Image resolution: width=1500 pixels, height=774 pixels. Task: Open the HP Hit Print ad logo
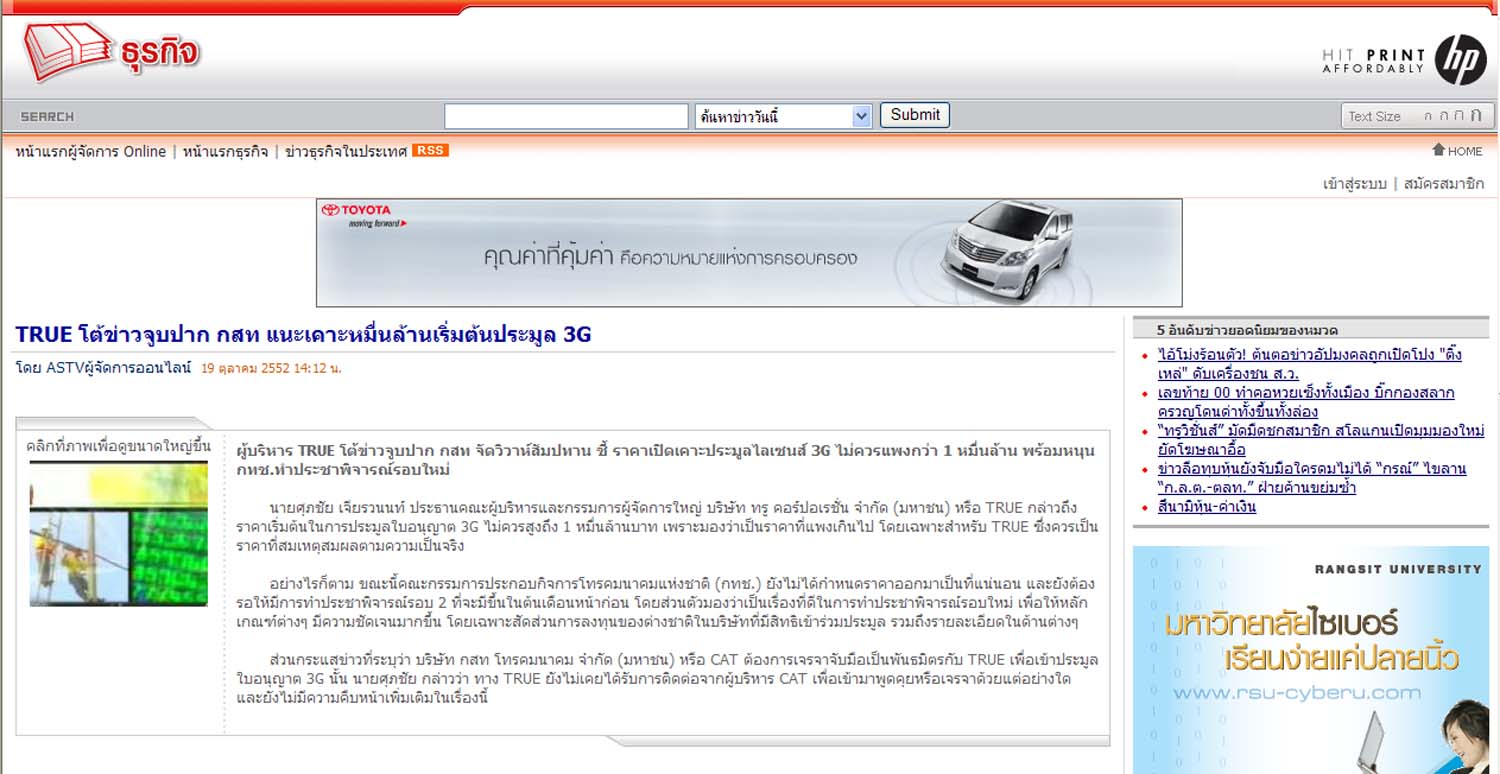[x=1404, y=60]
